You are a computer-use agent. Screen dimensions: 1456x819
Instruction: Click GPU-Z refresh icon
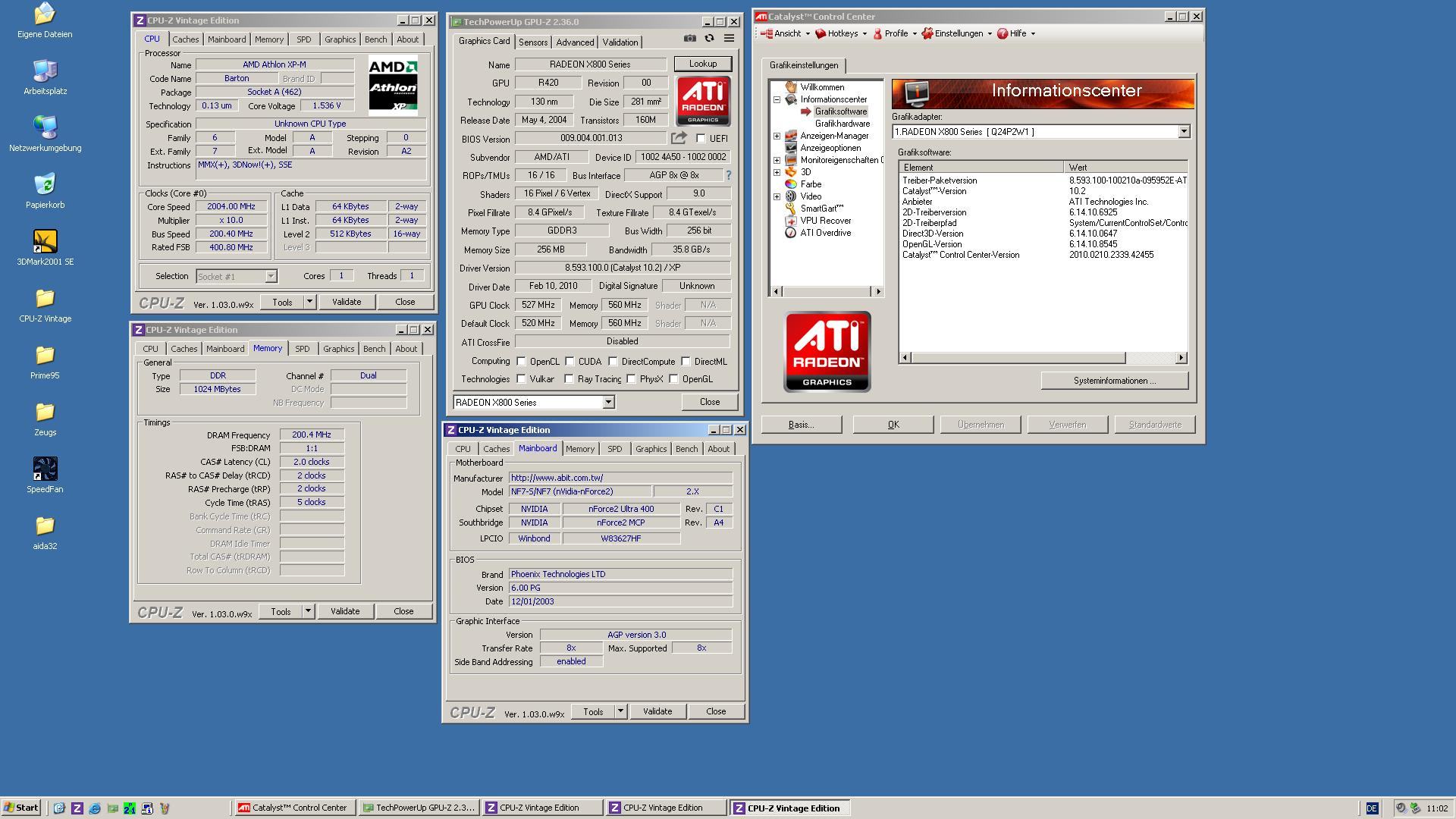(709, 38)
